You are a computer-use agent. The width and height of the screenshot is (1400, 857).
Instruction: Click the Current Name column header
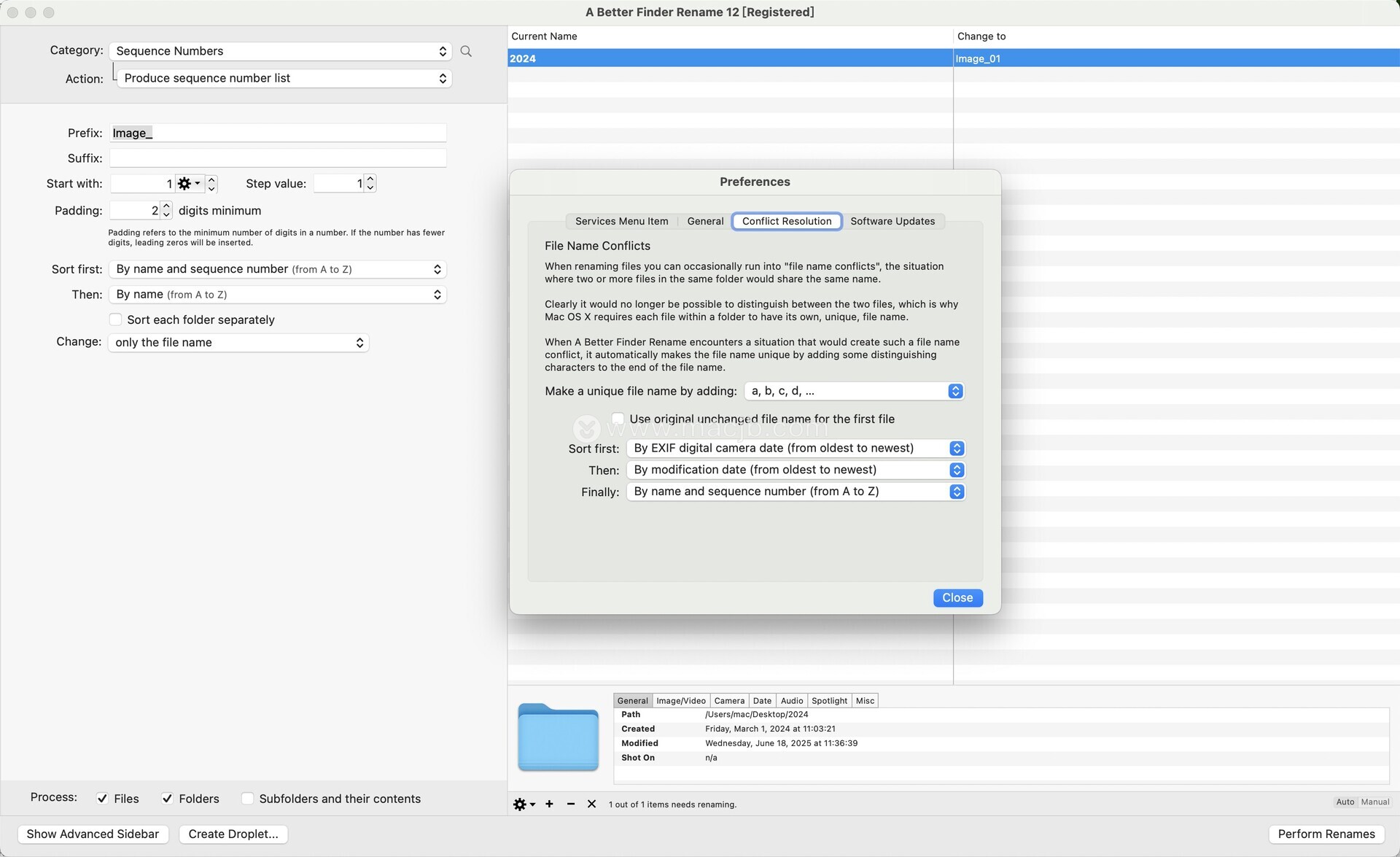coord(730,36)
